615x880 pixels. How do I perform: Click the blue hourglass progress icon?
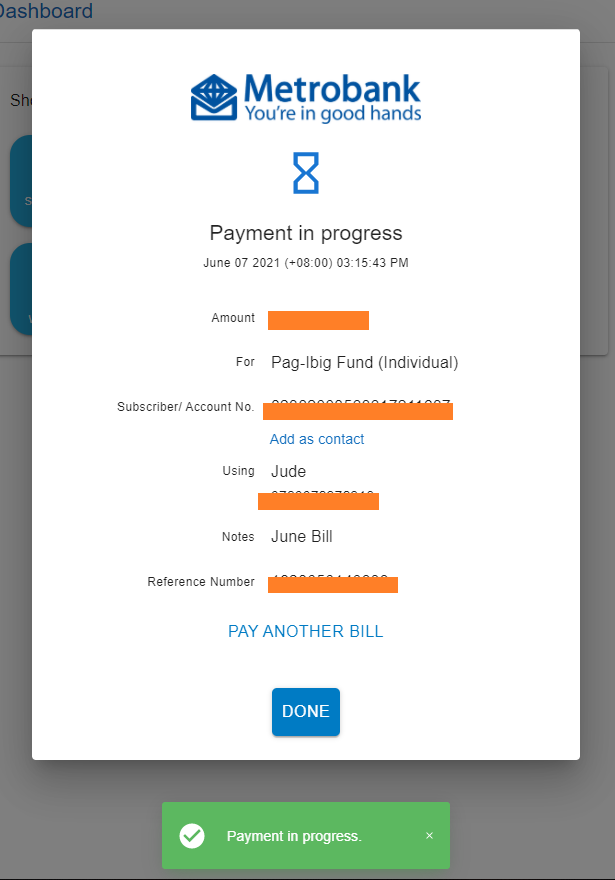coord(306,173)
